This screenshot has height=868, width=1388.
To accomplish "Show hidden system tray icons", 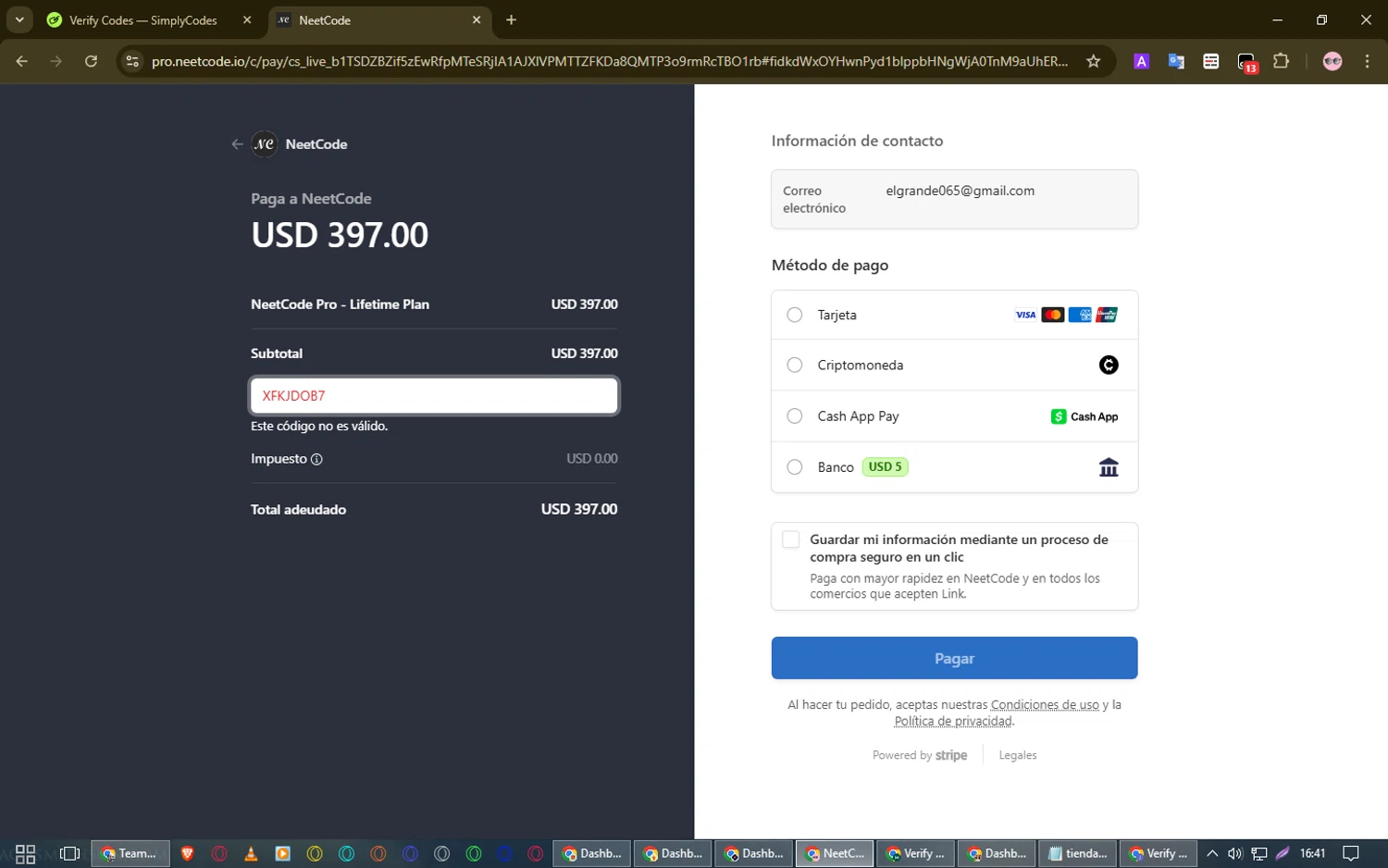I will pyautogui.click(x=1211, y=853).
